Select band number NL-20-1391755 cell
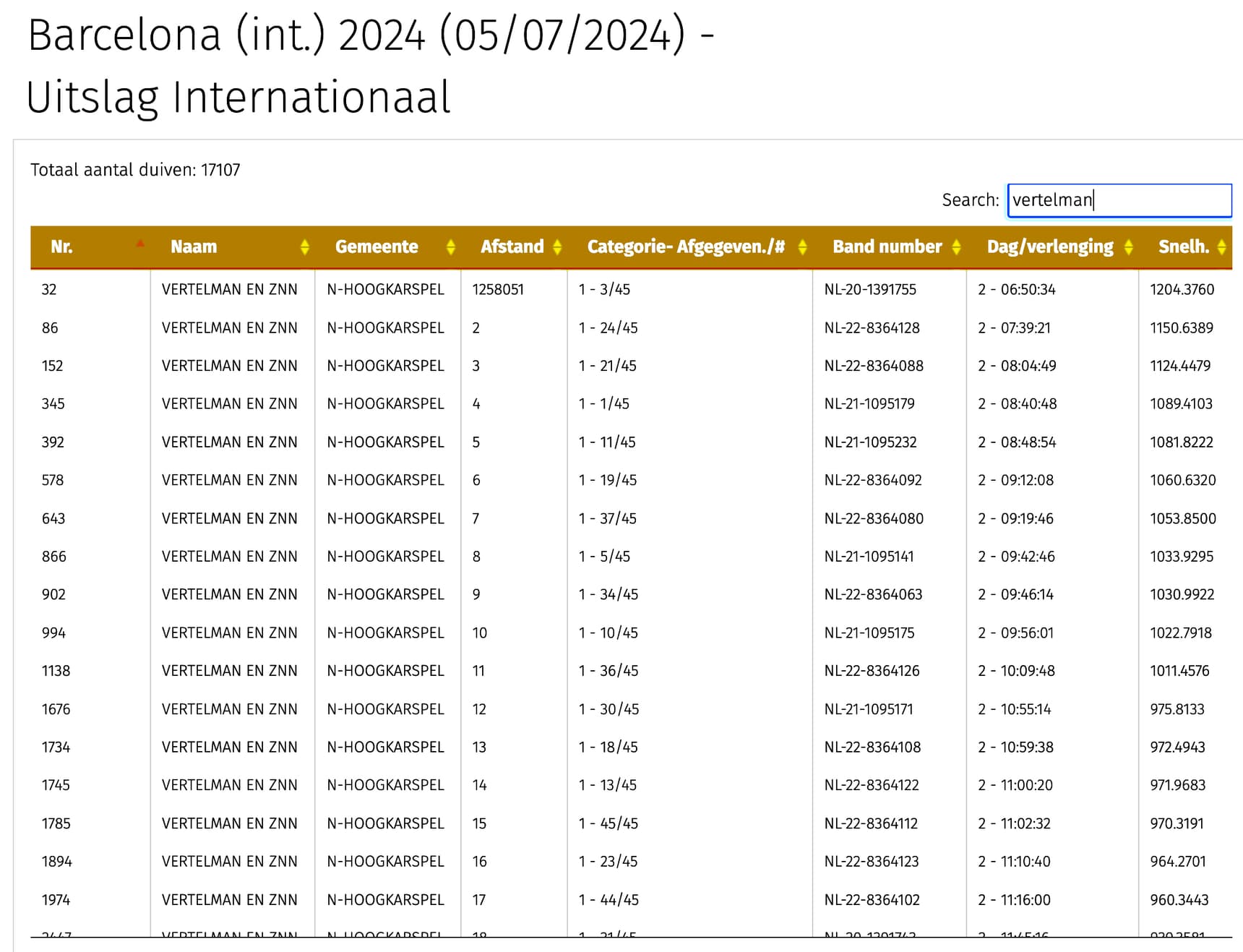The height and width of the screenshot is (952, 1243). tap(870, 290)
